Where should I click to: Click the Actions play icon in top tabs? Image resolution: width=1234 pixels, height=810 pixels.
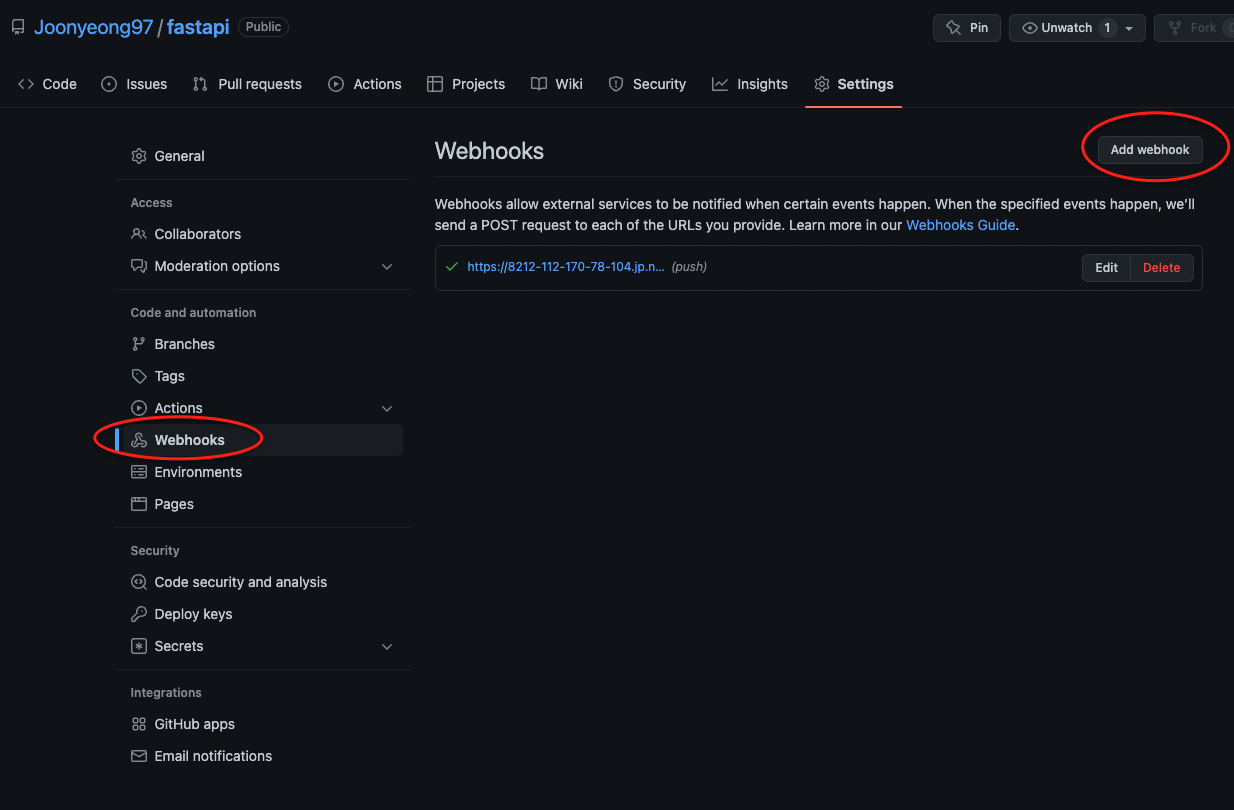tap(336, 84)
